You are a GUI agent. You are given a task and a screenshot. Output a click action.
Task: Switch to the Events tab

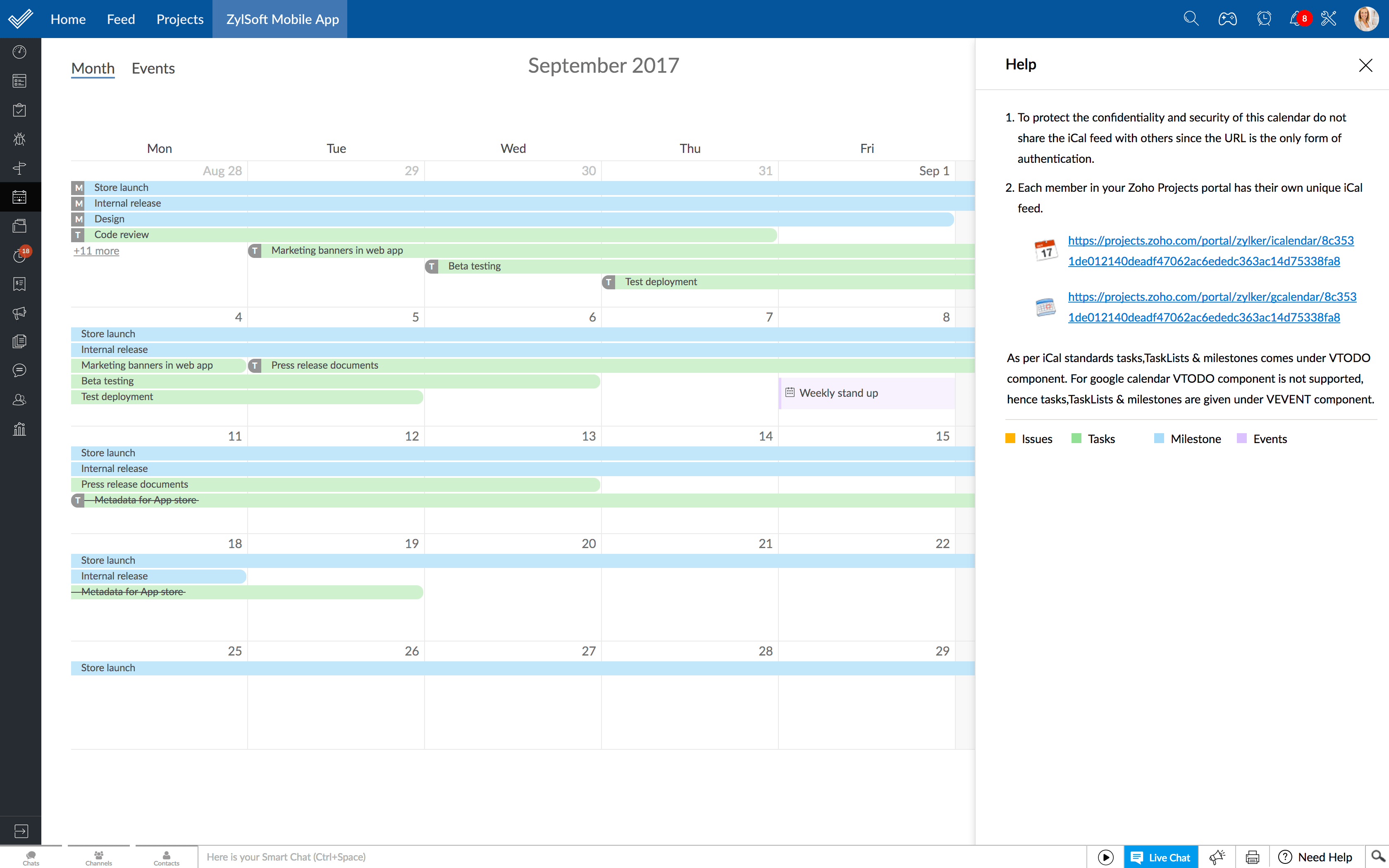pyautogui.click(x=153, y=68)
